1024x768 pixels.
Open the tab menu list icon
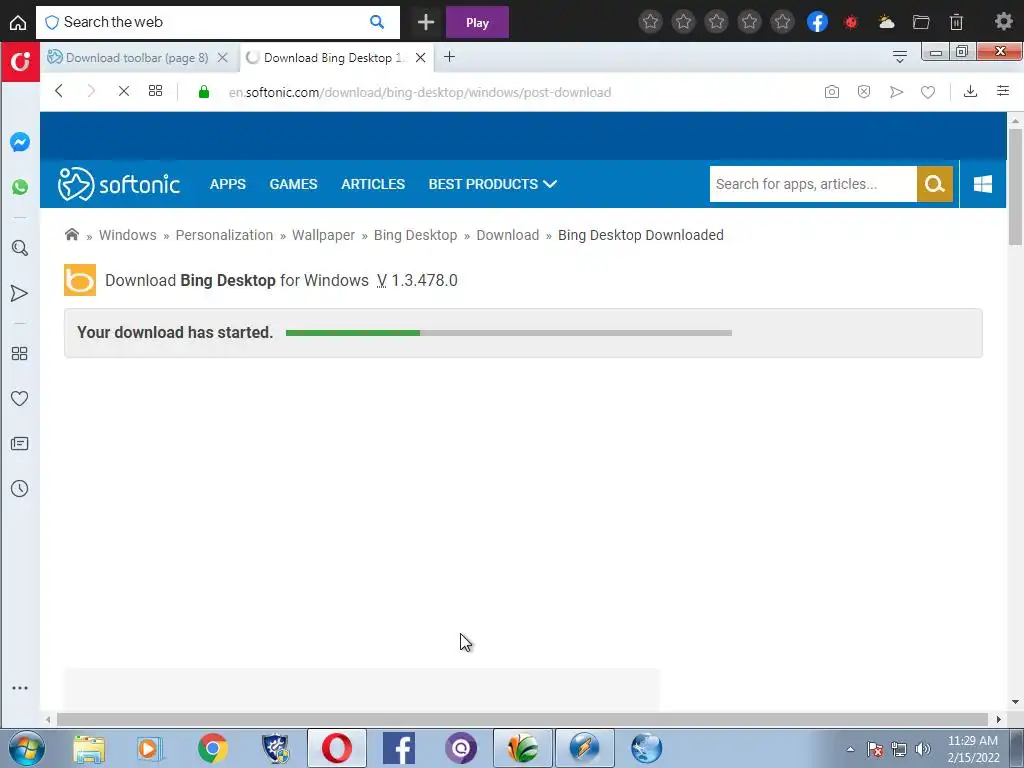pos(900,57)
